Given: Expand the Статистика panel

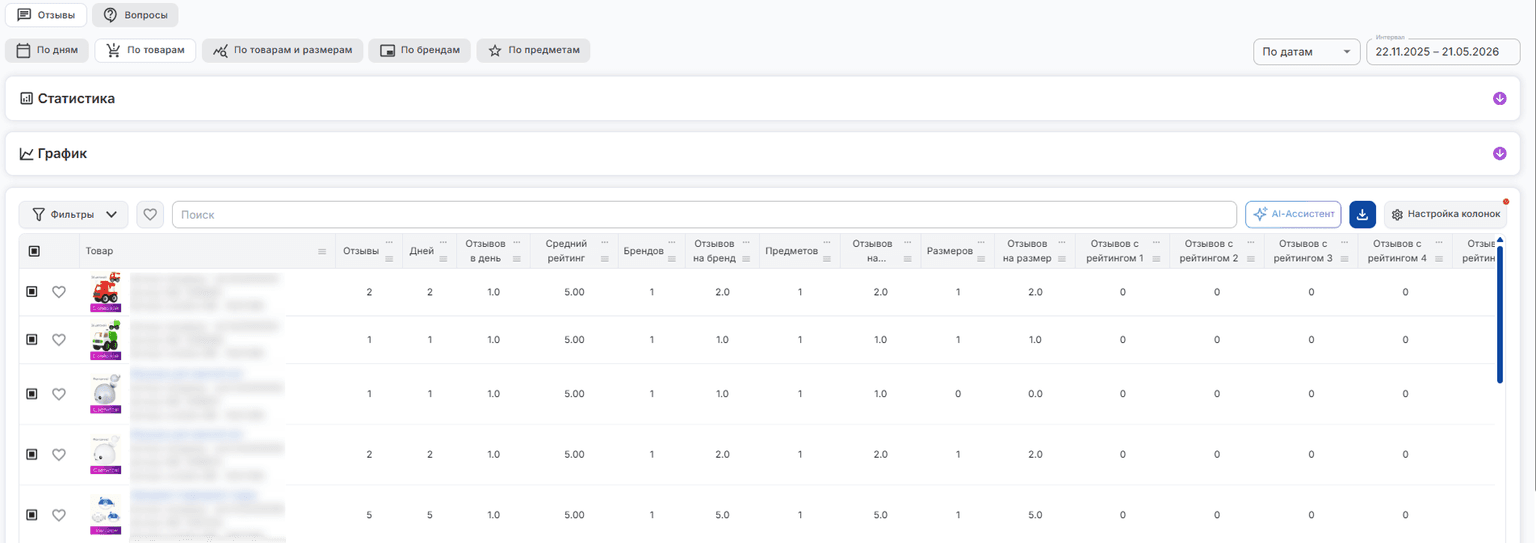Looking at the screenshot, I should 1499,99.
